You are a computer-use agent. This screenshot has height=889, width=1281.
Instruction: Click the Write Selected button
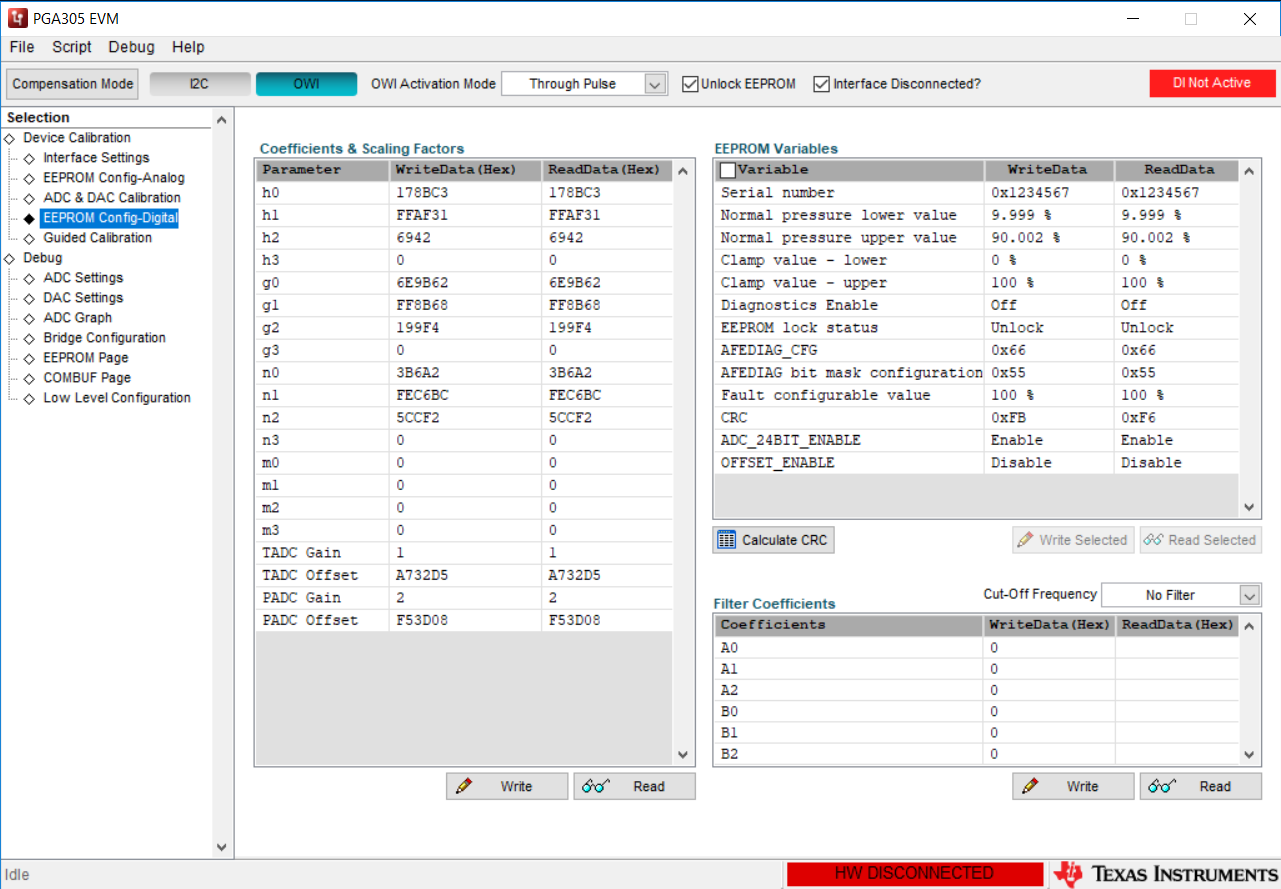point(1073,540)
